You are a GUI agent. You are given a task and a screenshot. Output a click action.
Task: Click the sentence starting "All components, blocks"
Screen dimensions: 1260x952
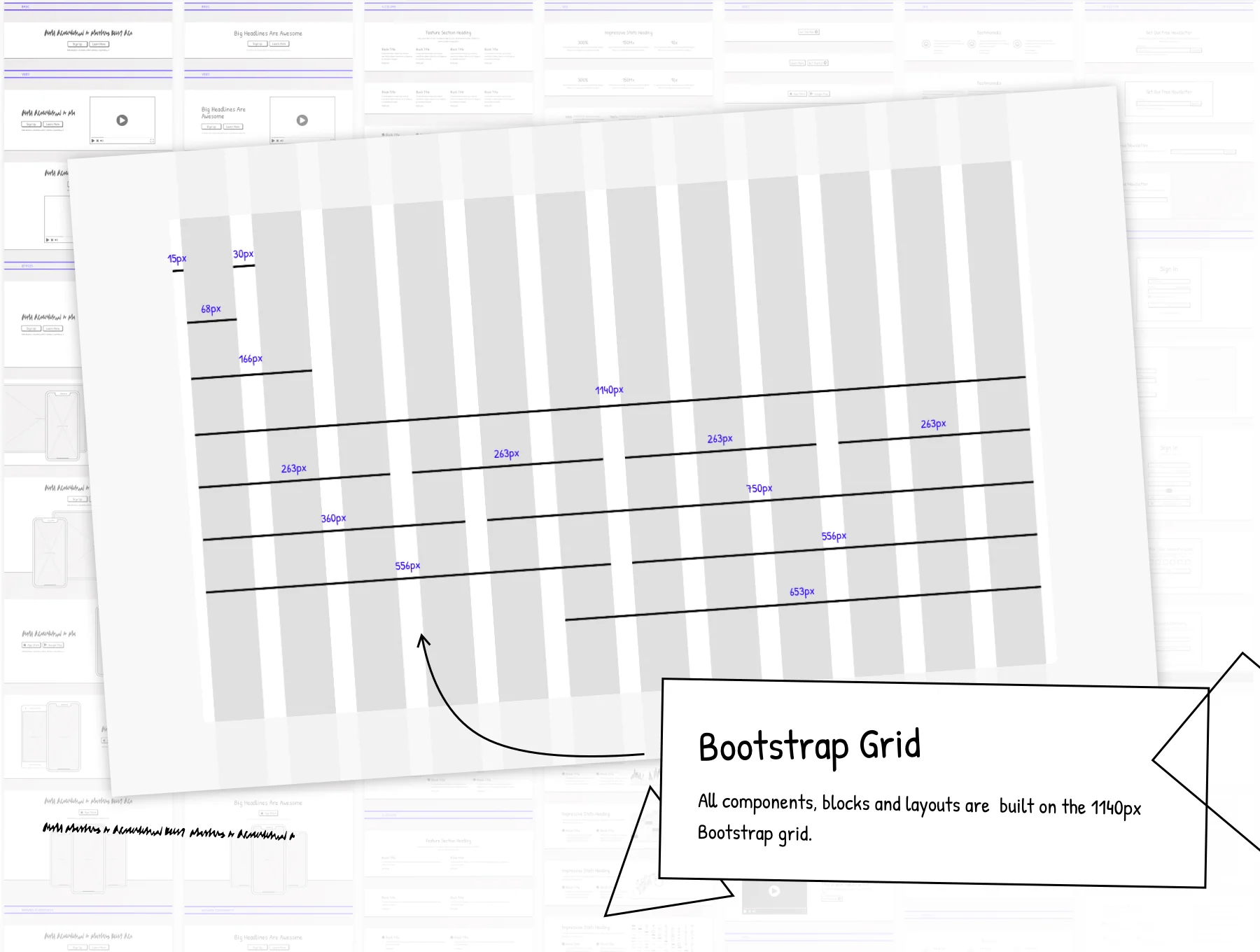919,818
